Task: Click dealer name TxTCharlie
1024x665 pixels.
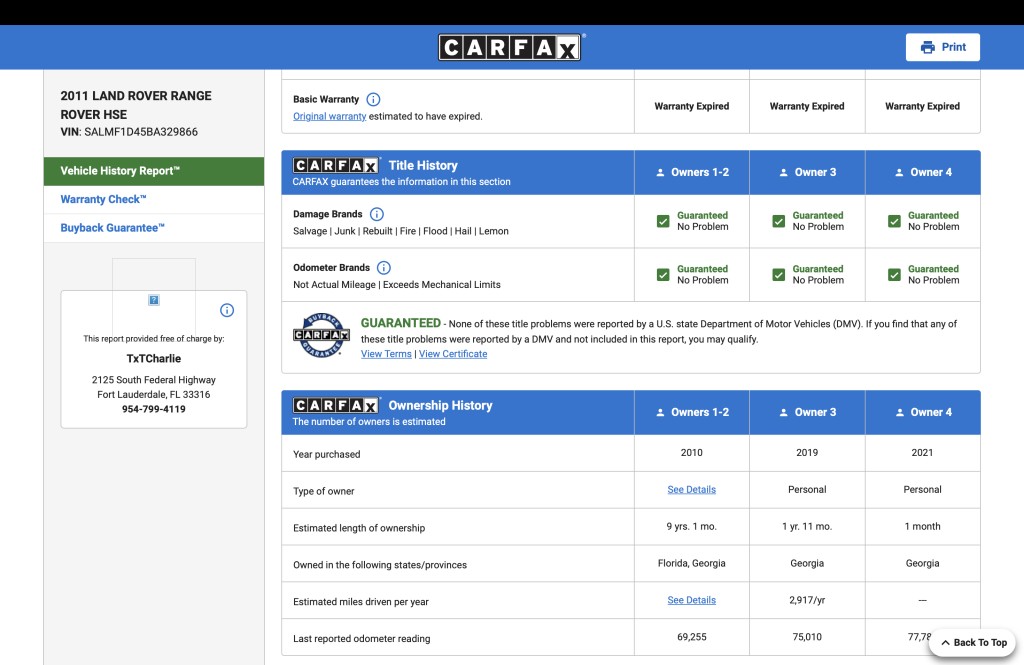Action: [153, 359]
